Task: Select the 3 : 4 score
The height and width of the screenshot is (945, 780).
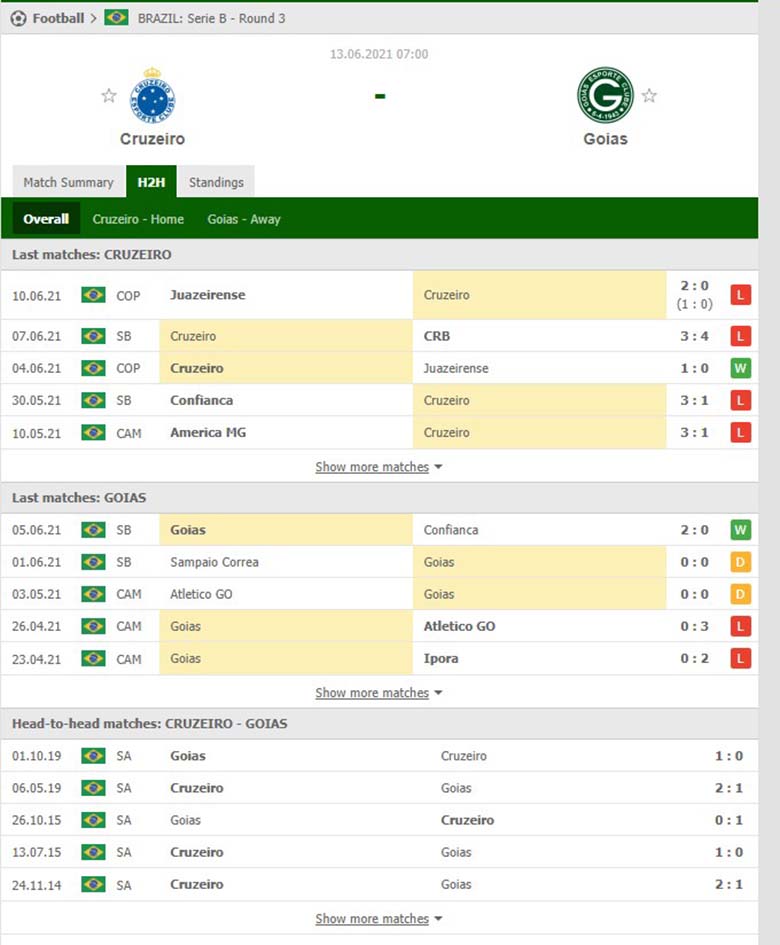Action: [x=694, y=336]
